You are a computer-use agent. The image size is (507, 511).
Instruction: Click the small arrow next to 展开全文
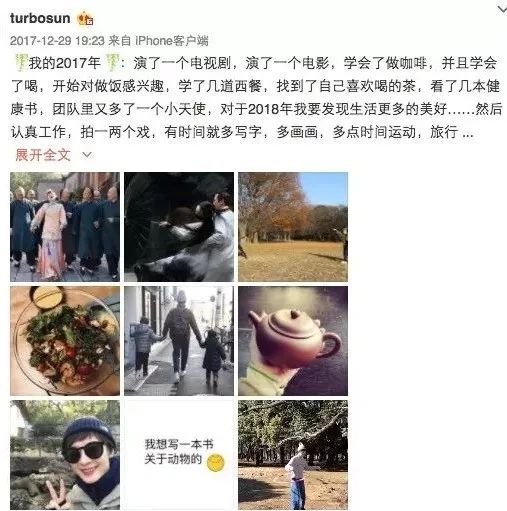(87, 155)
